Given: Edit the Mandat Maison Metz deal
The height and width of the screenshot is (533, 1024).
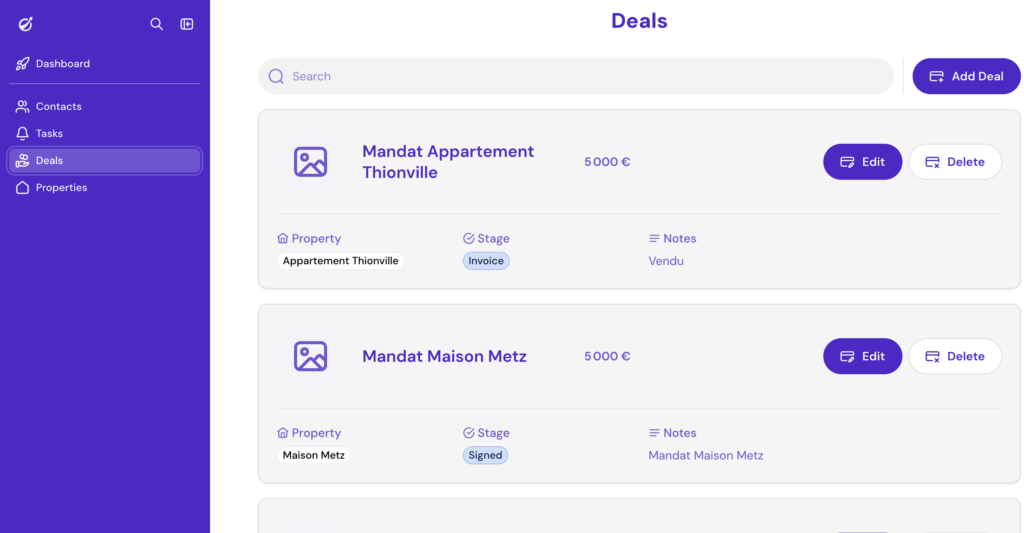Looking at the screenshot, I should [862, 356].
